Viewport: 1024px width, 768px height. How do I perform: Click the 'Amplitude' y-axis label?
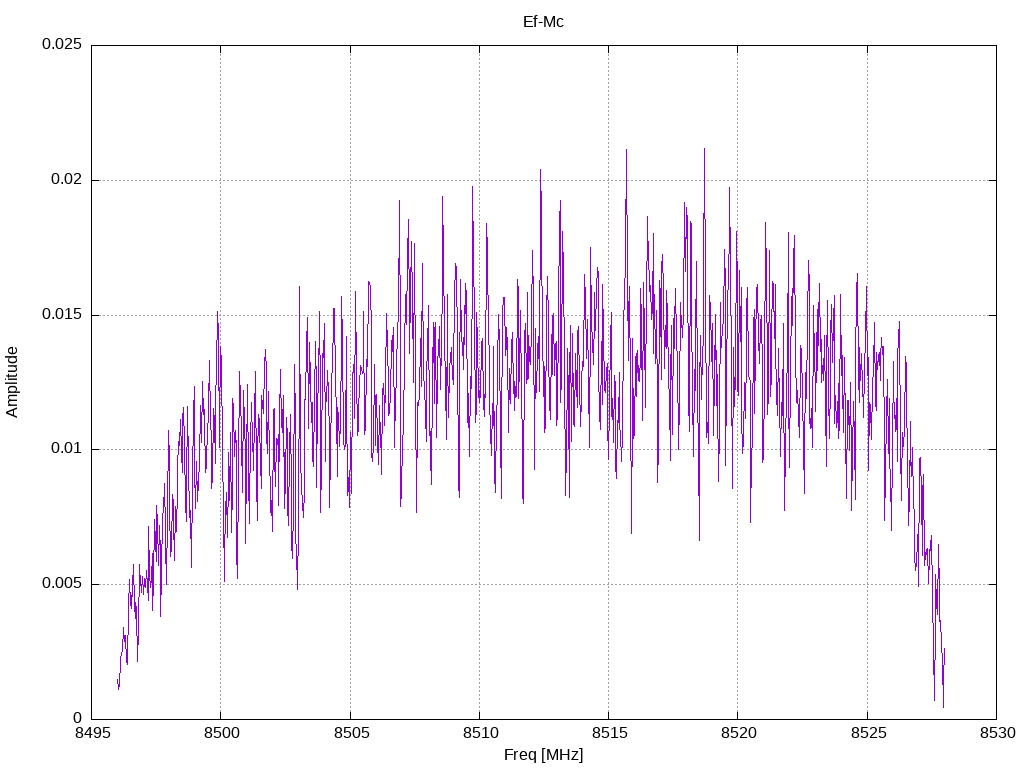(x=12, y=382)
